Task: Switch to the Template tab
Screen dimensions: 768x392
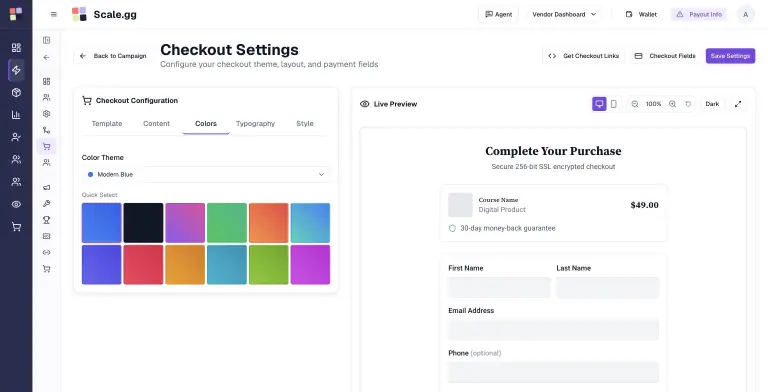Action: (107, 123)
